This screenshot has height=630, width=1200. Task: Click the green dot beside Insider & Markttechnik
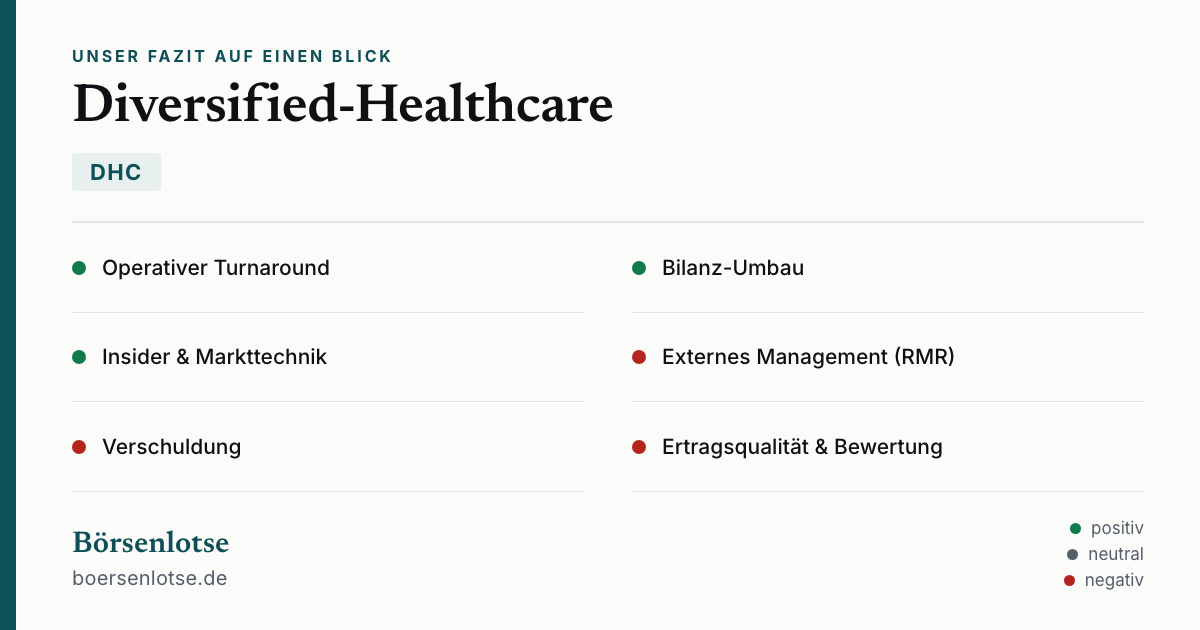pyautogui.click(x=79, y=357)
